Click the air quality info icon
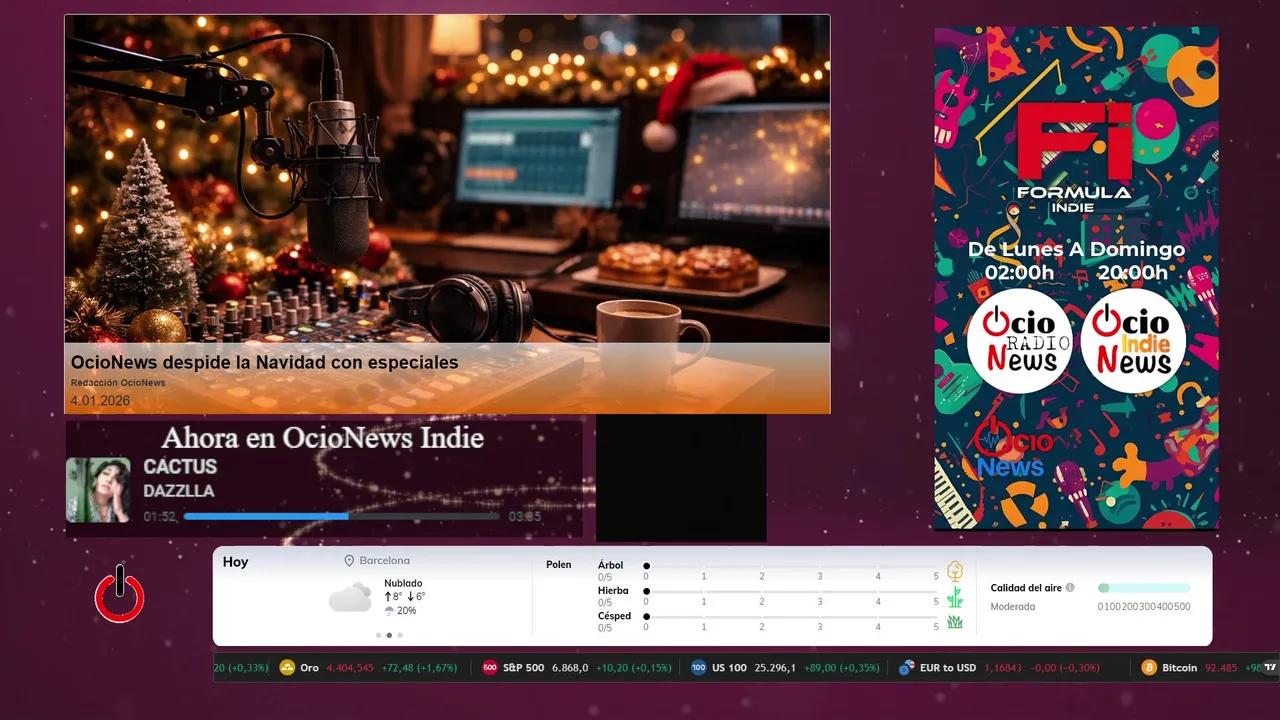Viewport: 1280px width, 720px height. (1070, 588)
